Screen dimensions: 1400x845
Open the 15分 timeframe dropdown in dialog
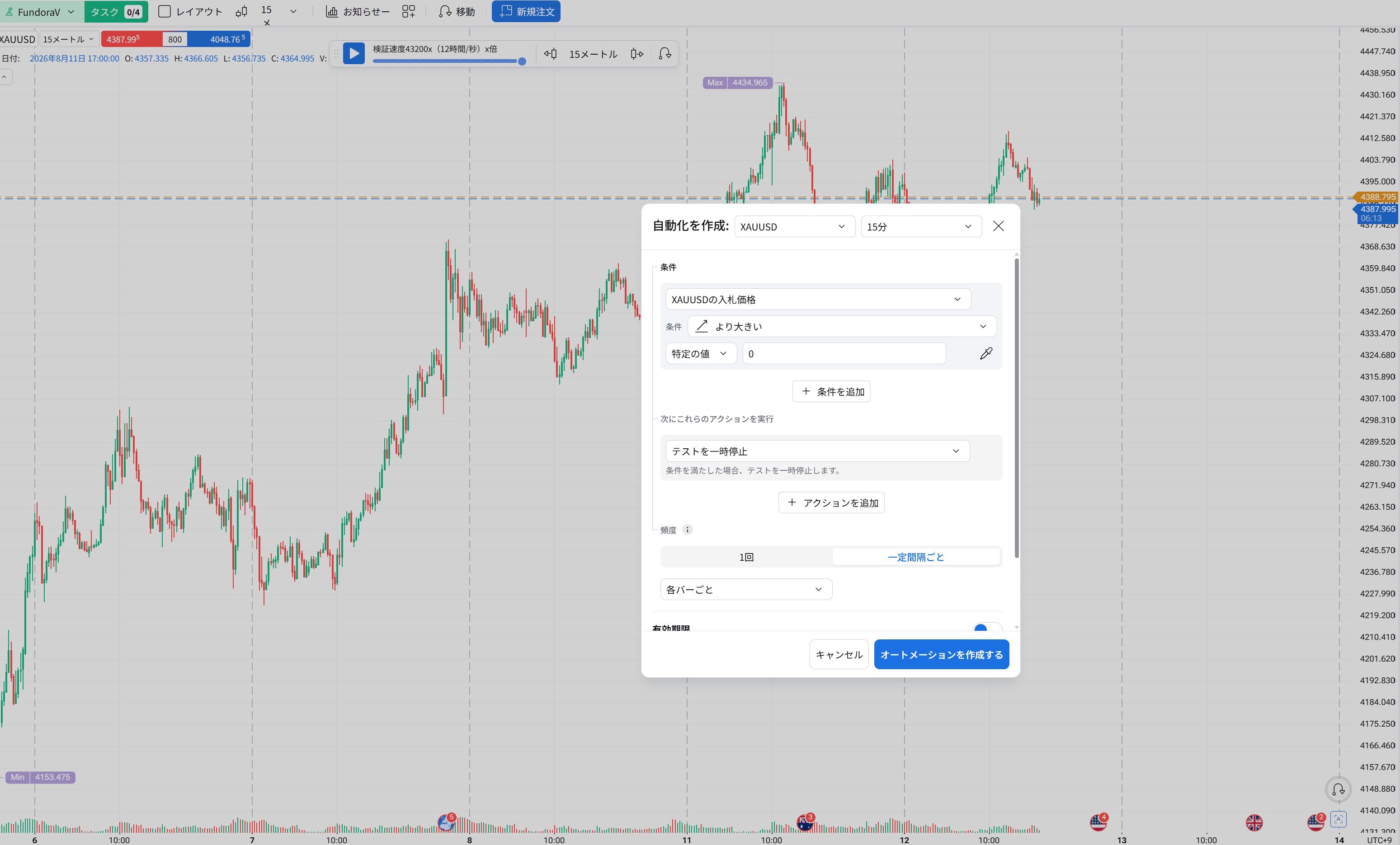pos(921,226)
